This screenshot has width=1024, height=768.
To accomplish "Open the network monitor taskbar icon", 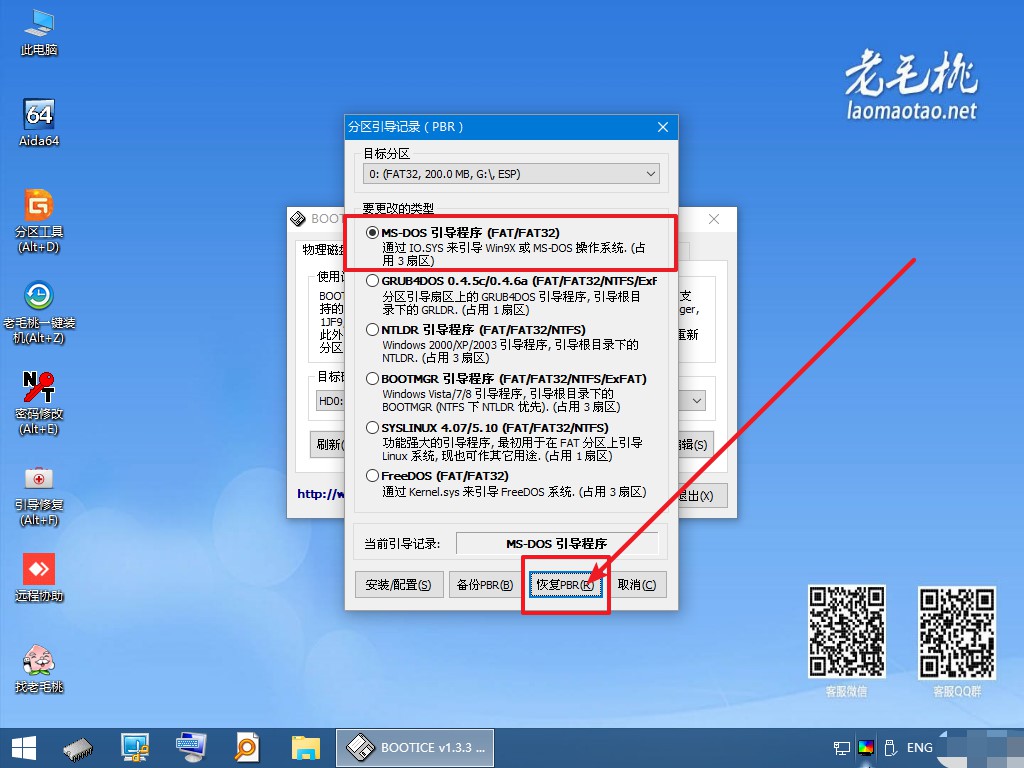I will click(x=135, y=748).
